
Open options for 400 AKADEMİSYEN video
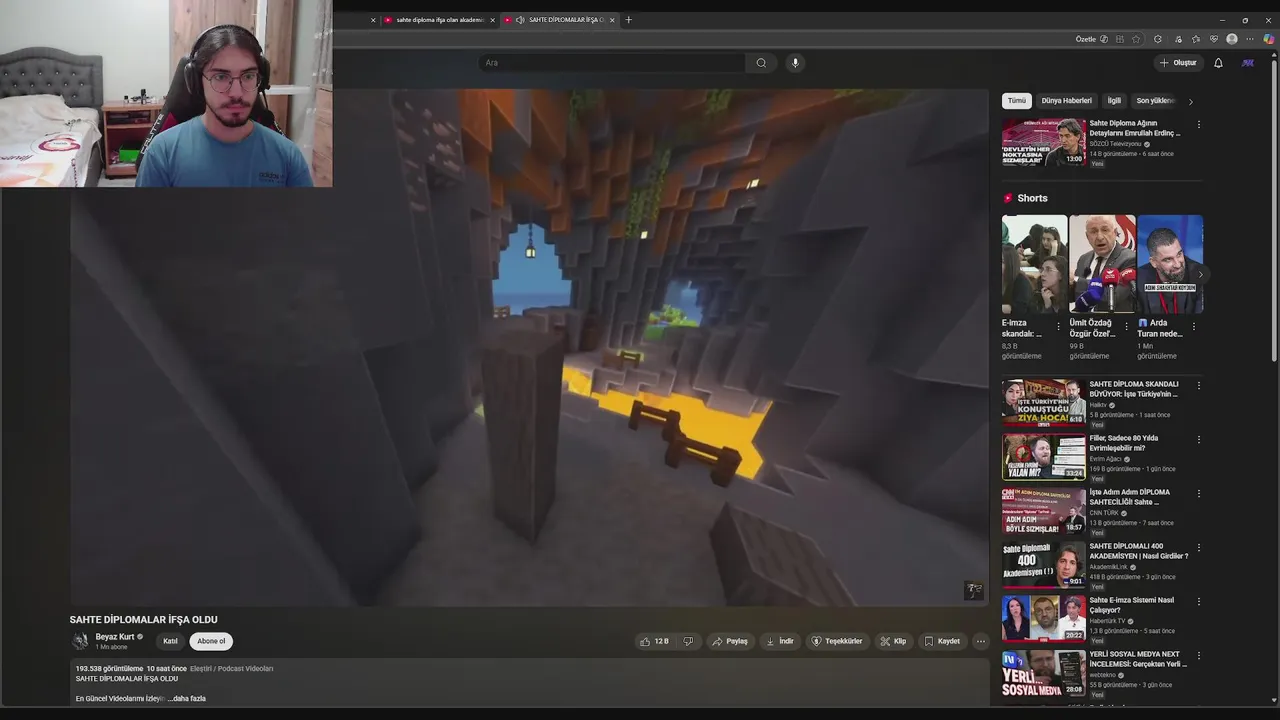coord(1199,548)
